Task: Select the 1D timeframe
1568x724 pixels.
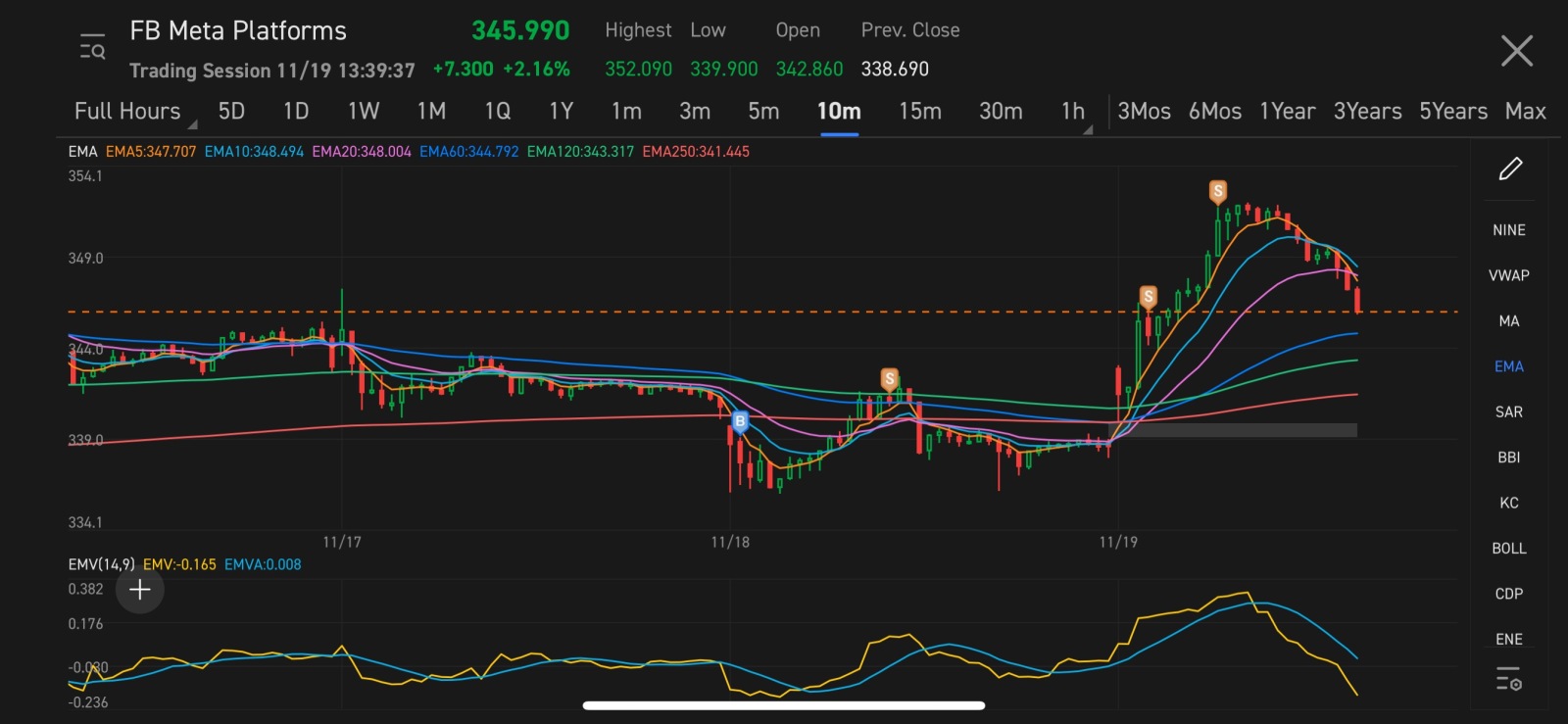Action: 296,111
